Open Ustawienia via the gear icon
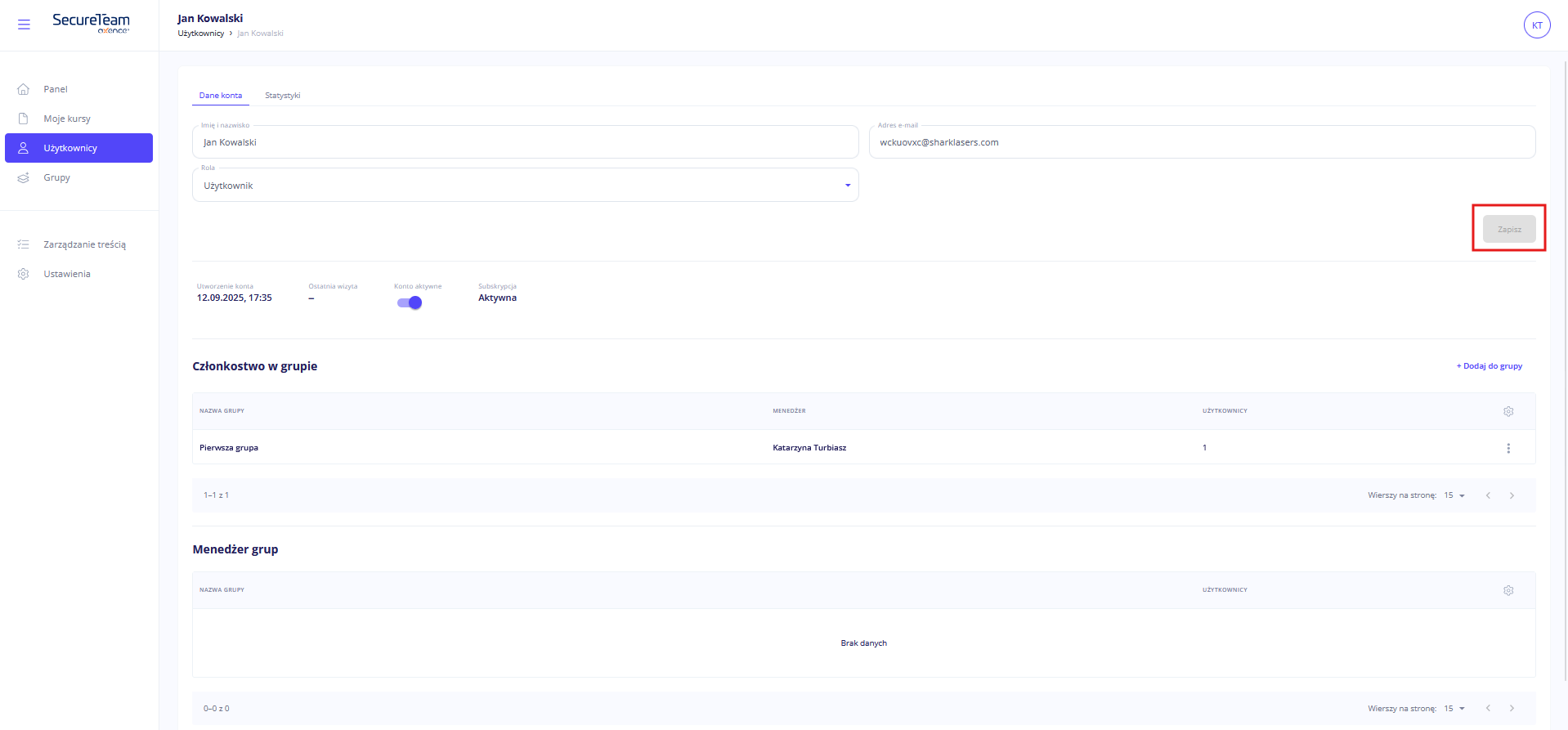This screenshot has width=1568, height=730. pos(24,274)
